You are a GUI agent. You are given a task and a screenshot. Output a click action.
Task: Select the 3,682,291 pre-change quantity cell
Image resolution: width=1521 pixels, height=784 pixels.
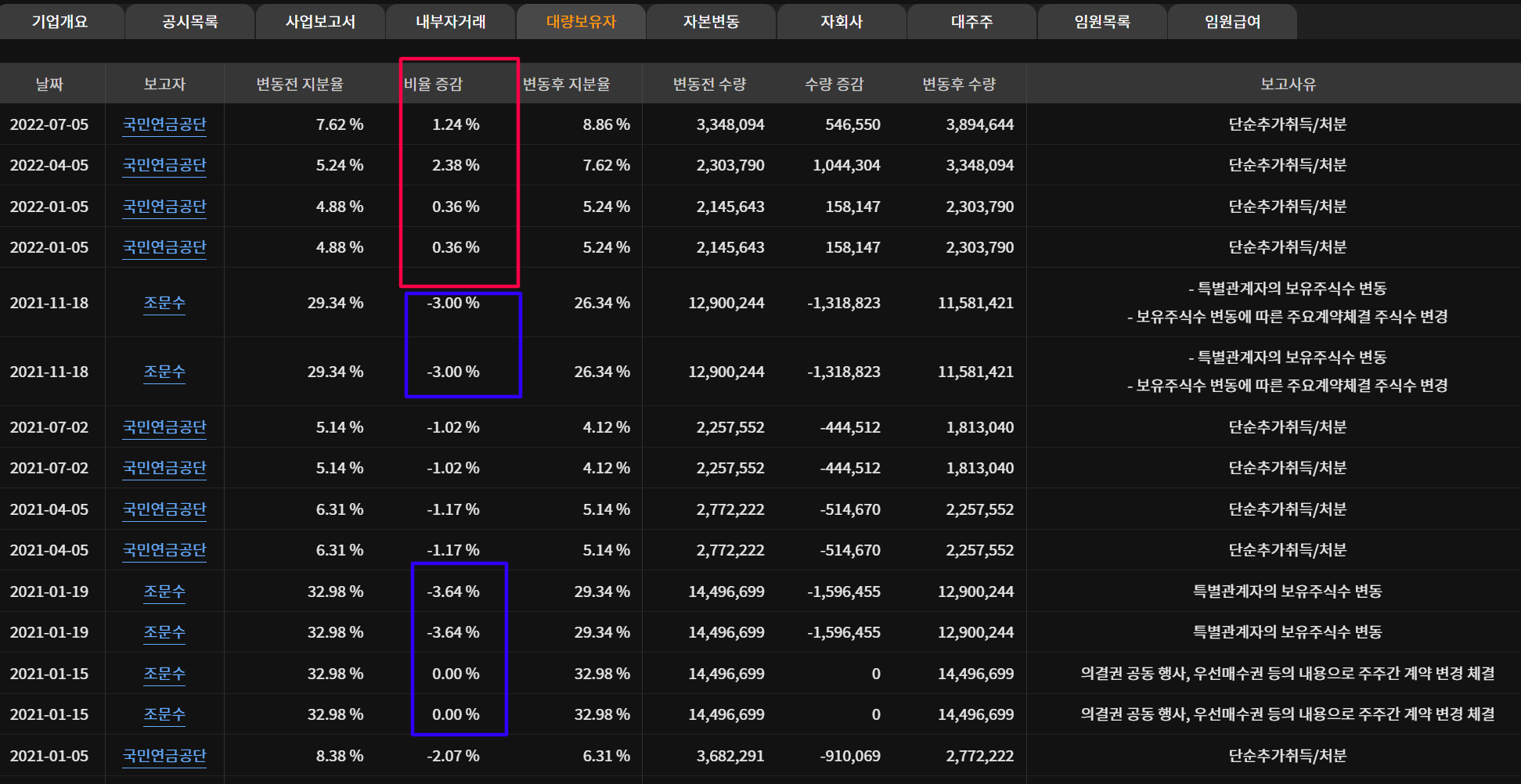click(730, 756)
